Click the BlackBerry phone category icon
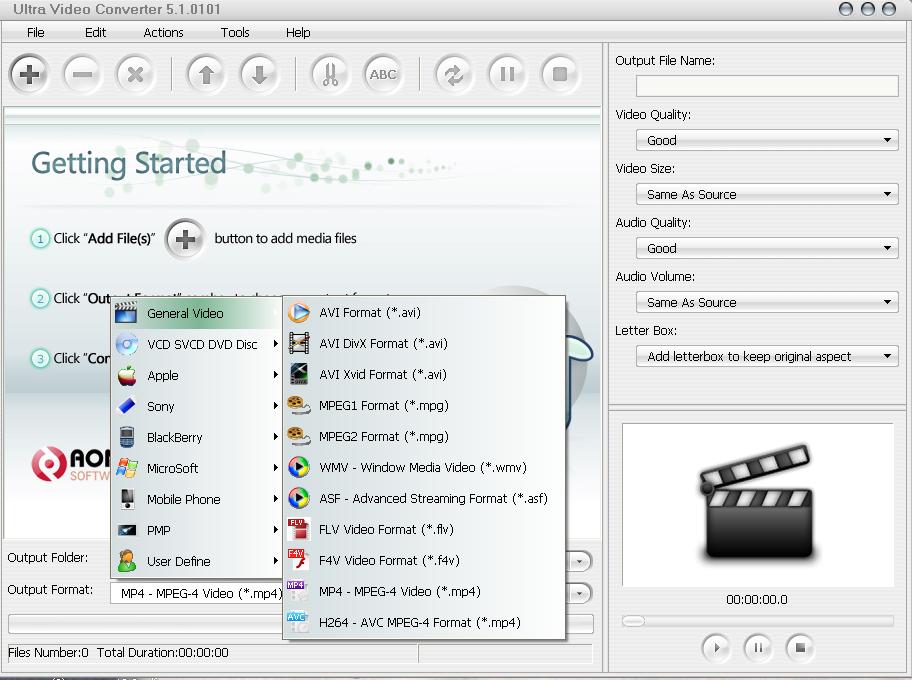 (126, 437)
